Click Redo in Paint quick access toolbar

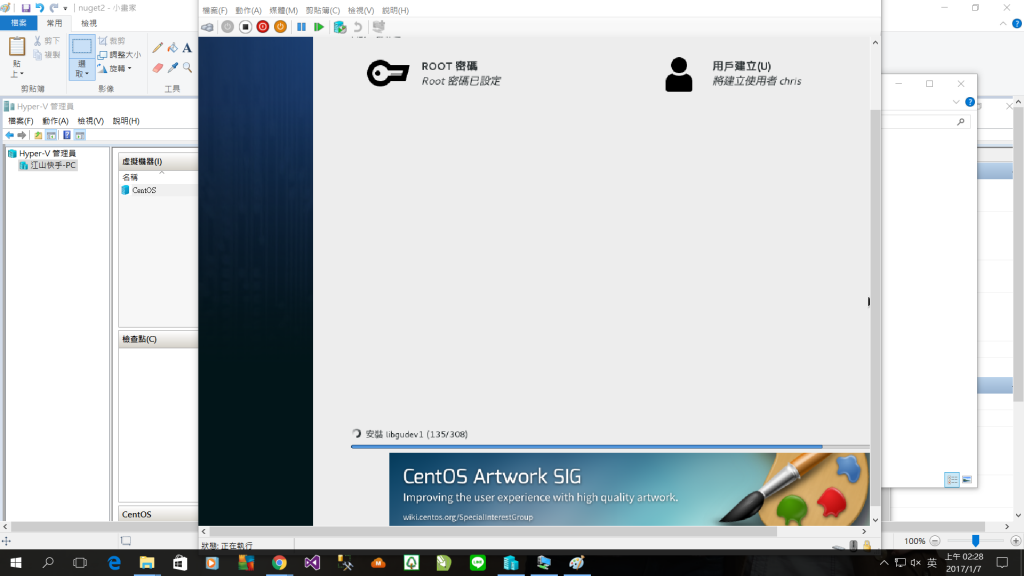[54, 8]
